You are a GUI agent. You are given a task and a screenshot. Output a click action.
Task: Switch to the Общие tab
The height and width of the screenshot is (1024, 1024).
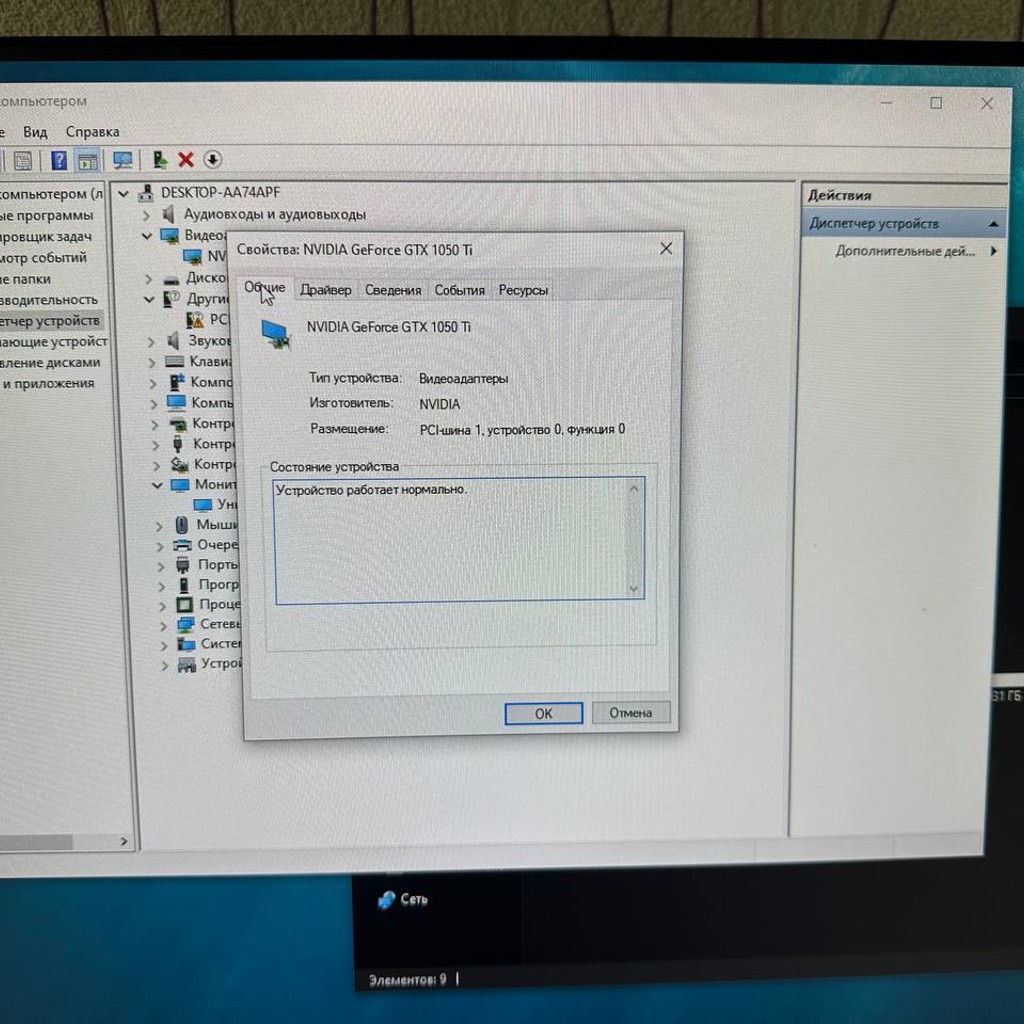coord(264,288)
